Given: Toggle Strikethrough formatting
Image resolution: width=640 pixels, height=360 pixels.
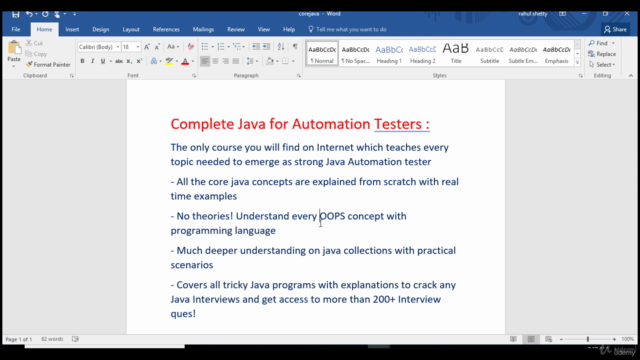Looking at the screenshot, I should (119, 61).
